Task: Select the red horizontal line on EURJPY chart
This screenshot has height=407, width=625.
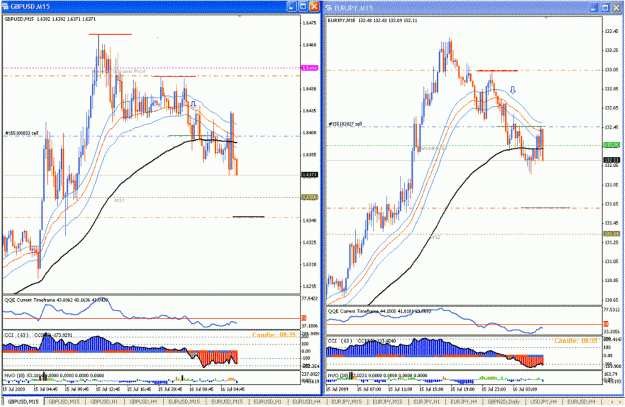Action: coord(497,71)
